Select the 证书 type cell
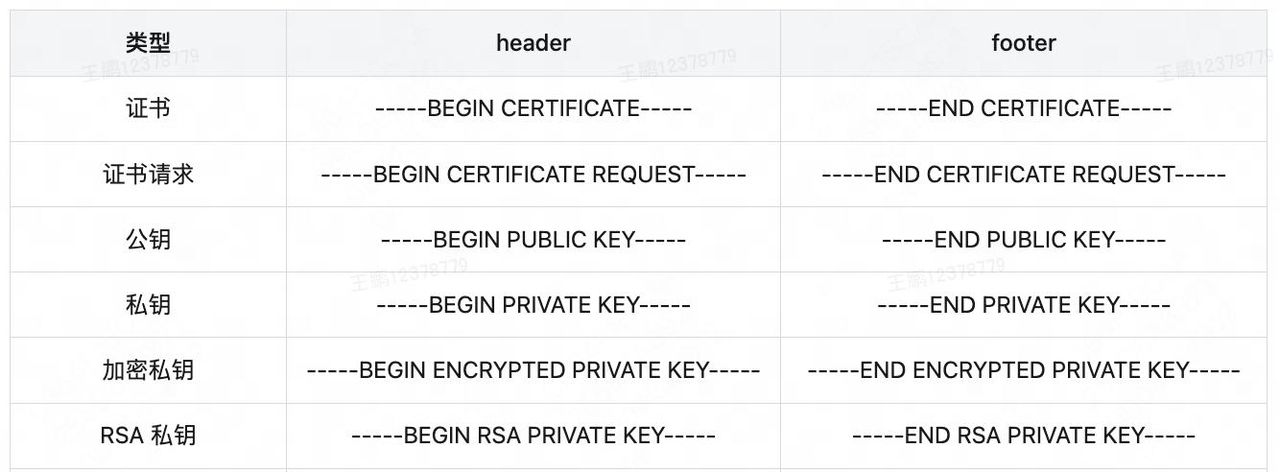 [148, 108]
